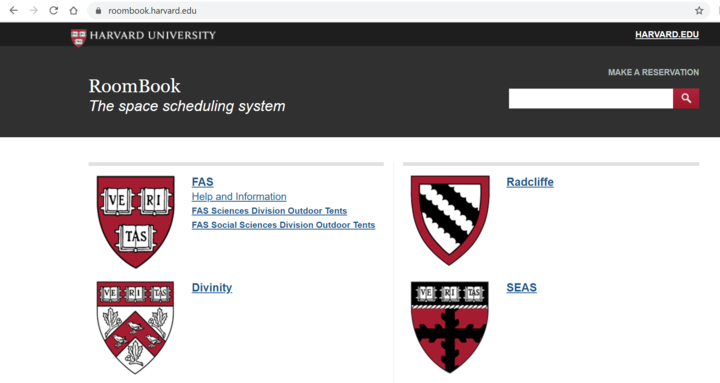This screenshot has height=383, width=720.
Task: Open the browser home icon
Action: [x=73, y=11]
